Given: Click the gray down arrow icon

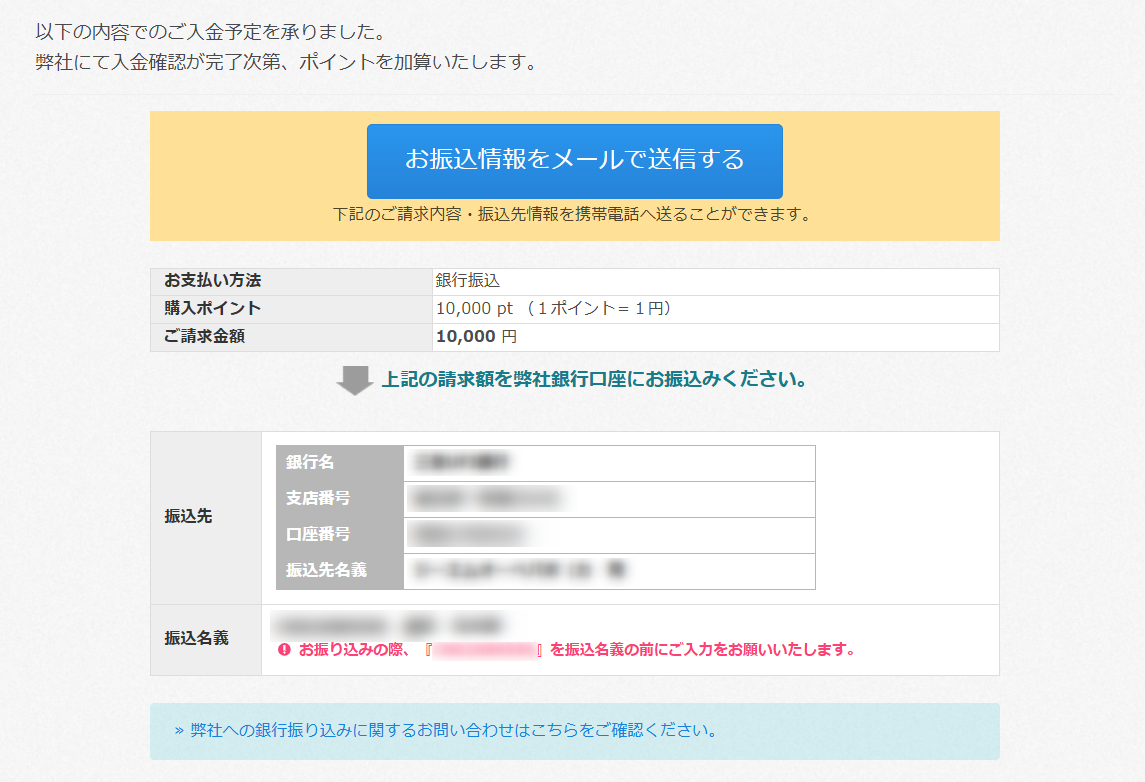Looking at the screenshot, I should point(353,381).
